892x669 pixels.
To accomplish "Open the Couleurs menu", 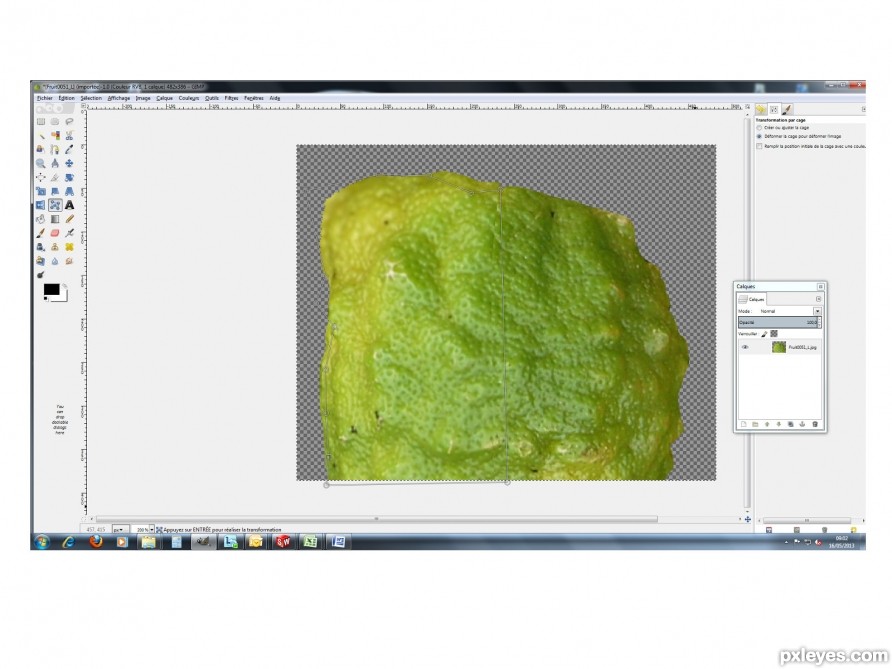I will (x=189, y=98).
